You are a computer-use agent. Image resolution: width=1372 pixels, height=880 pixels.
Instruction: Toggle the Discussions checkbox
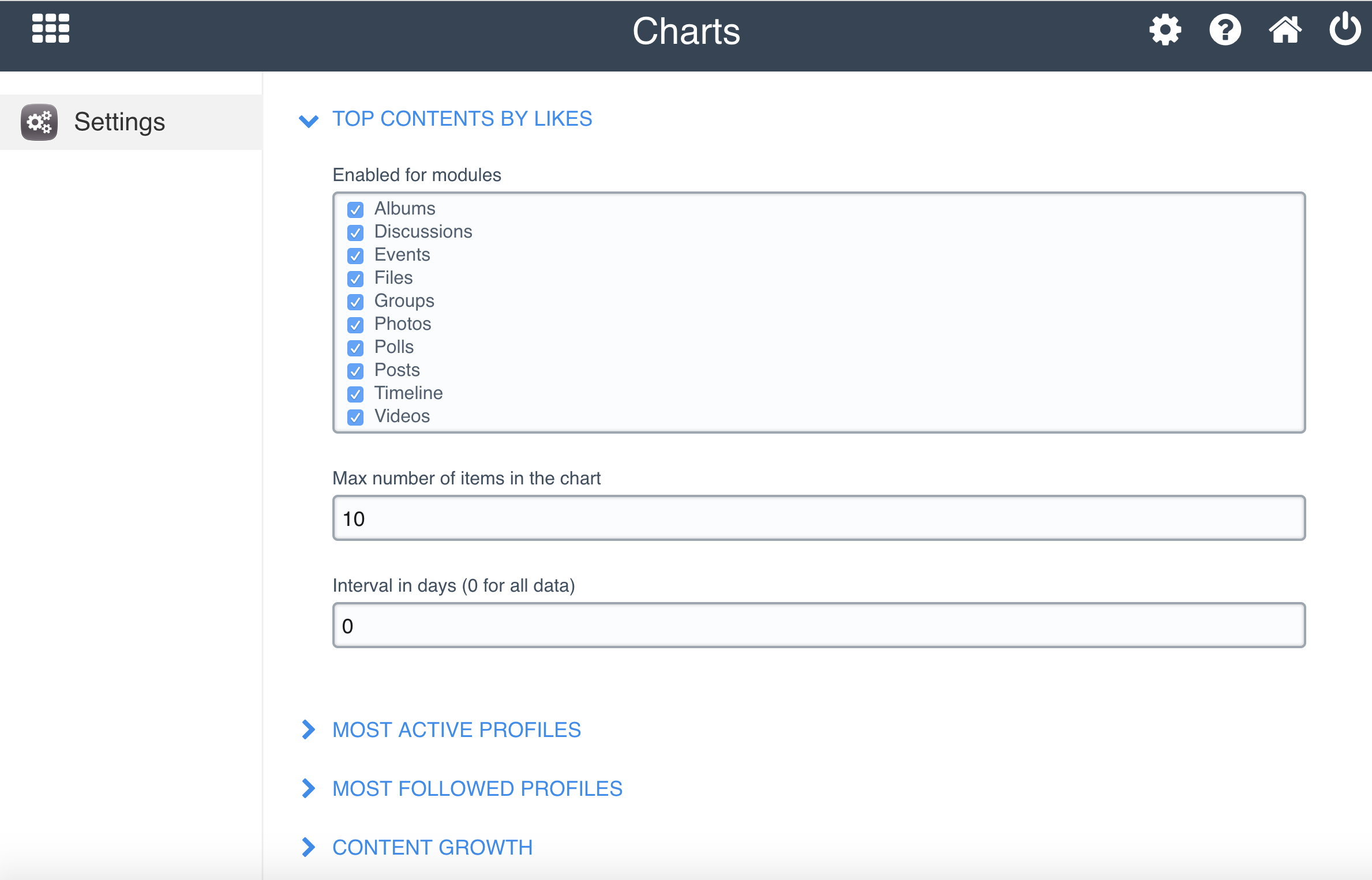coord(355,232)
